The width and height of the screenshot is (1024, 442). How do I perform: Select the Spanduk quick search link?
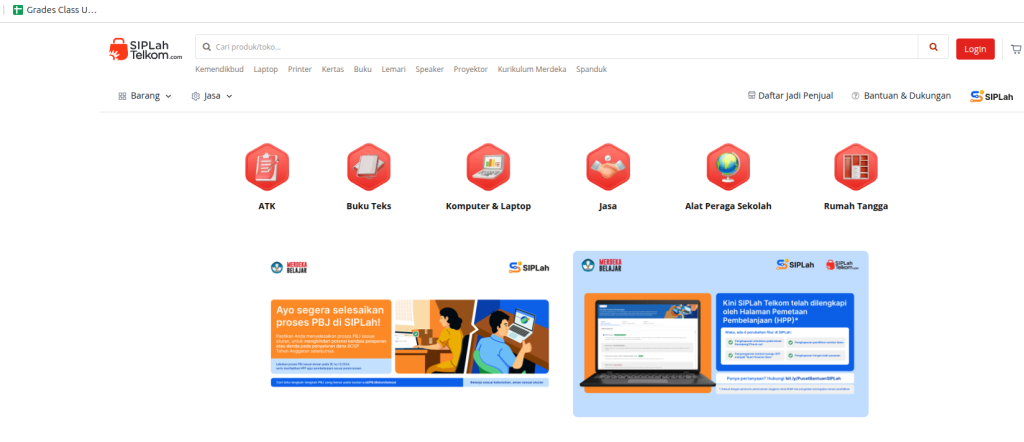(x=592, y=69)
